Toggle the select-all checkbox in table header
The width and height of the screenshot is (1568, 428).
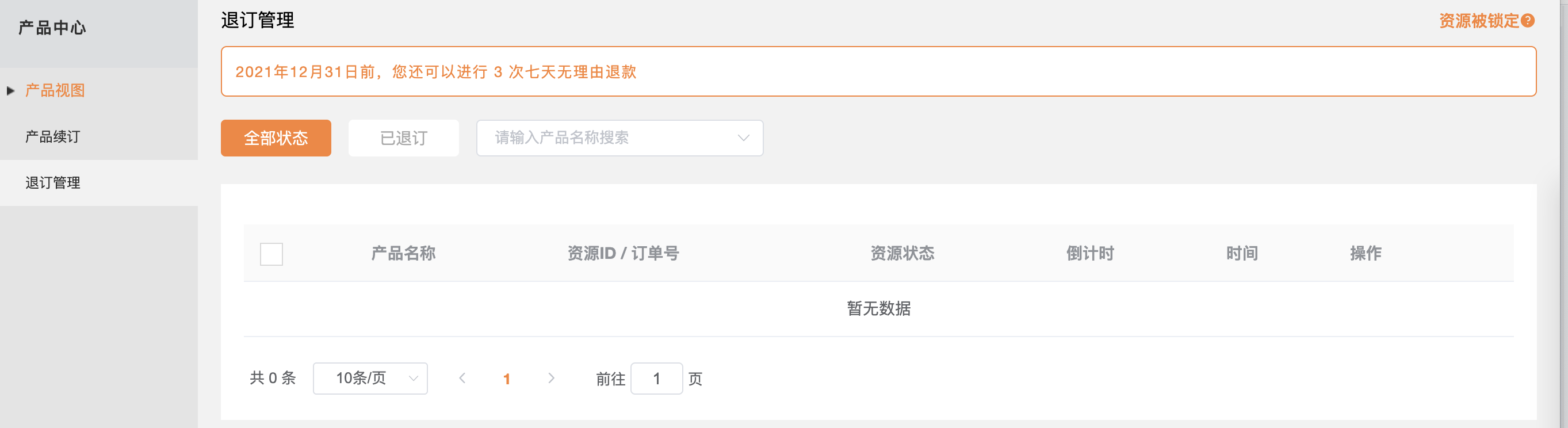coord(271,254)
